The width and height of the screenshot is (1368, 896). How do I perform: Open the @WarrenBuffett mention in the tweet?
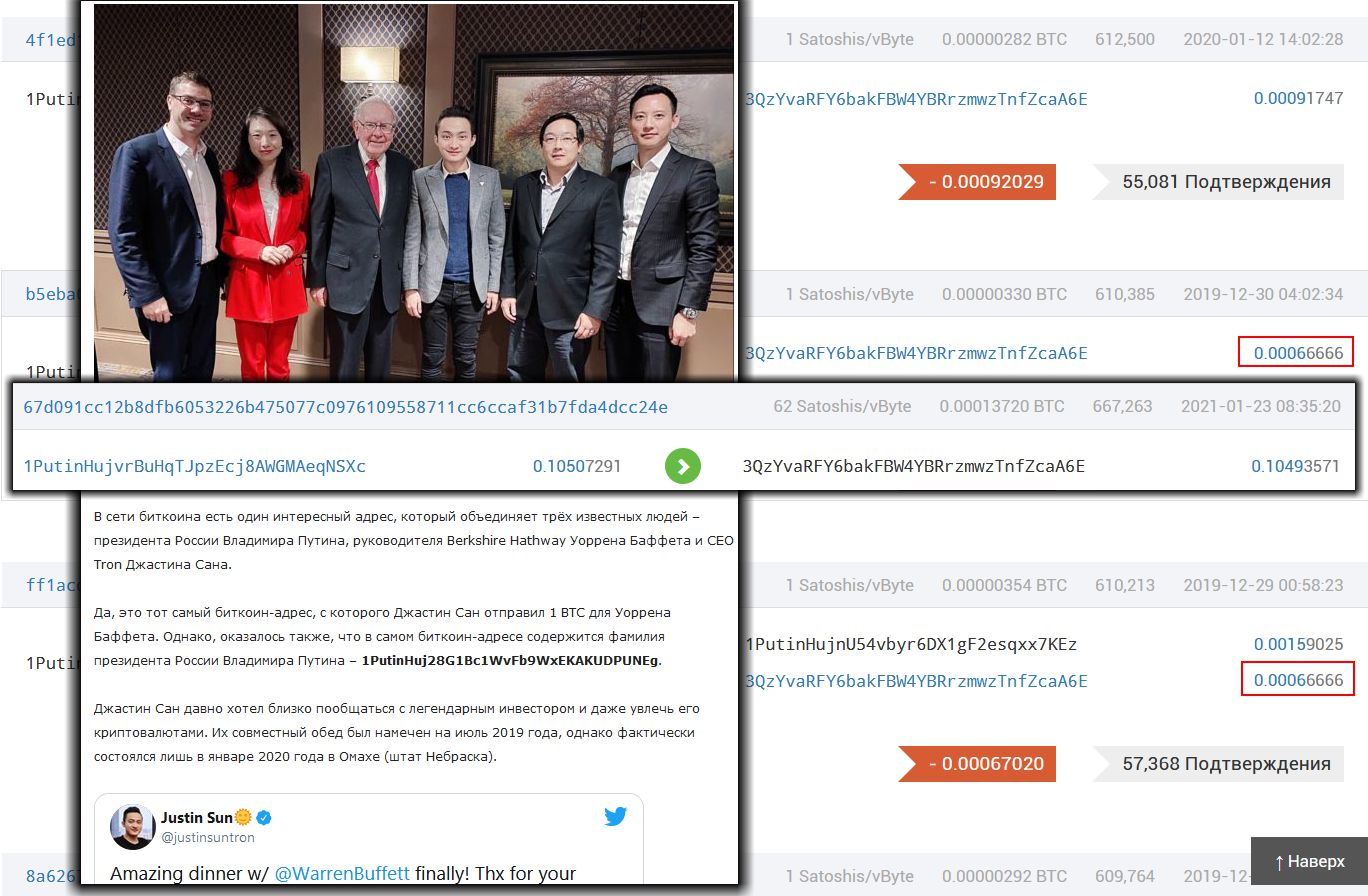click(342, 873)
